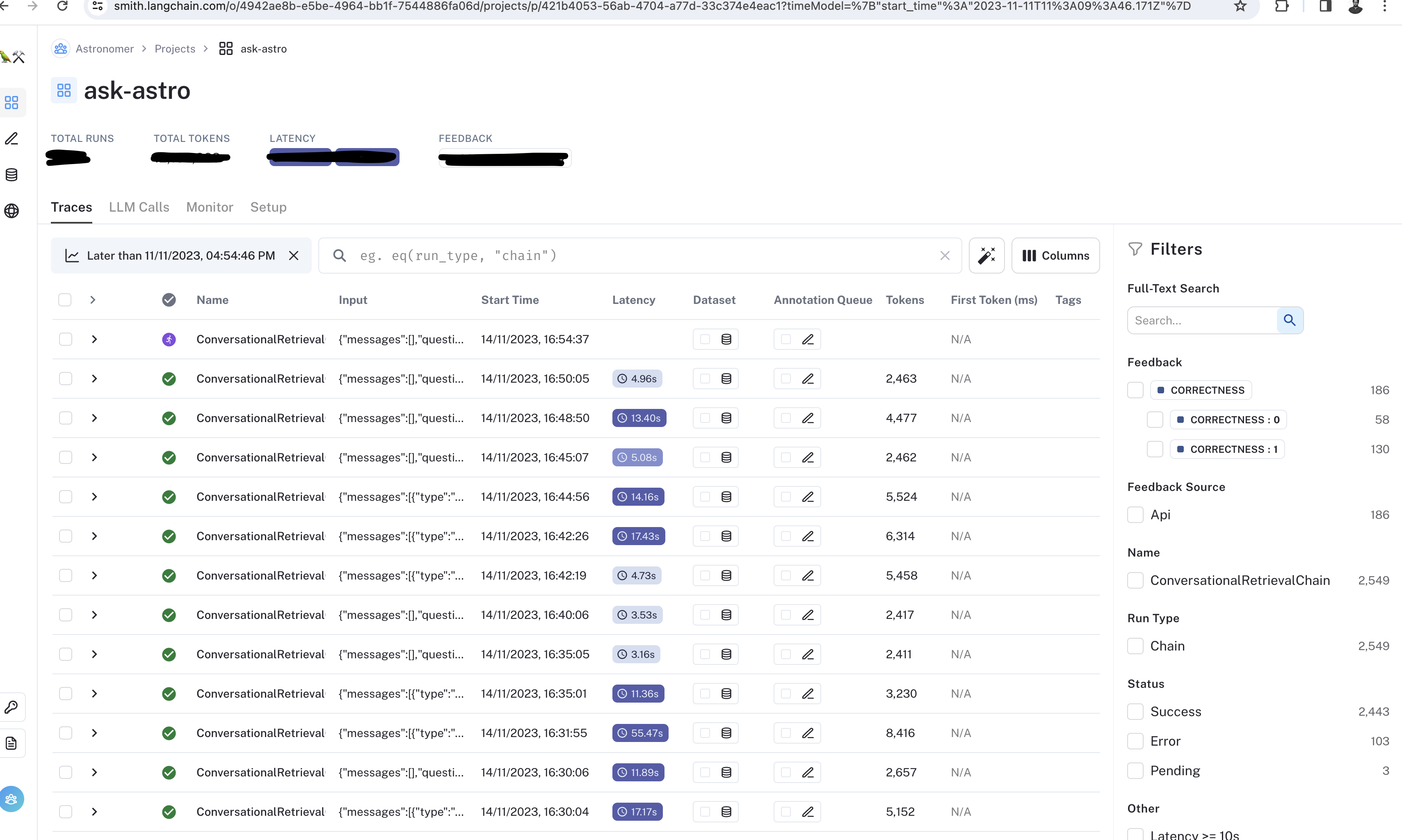Open the API keys icon in sidebar

coord(12,708)
